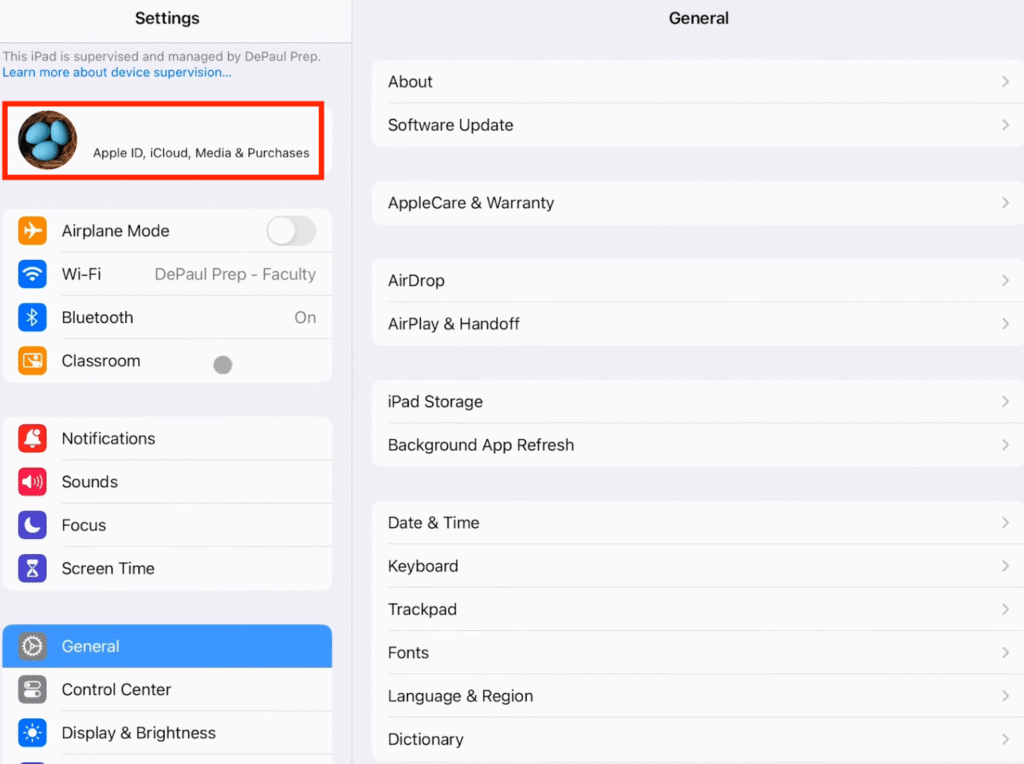
Task: Open Learn more about device supervision link
Action: point(117,72)
